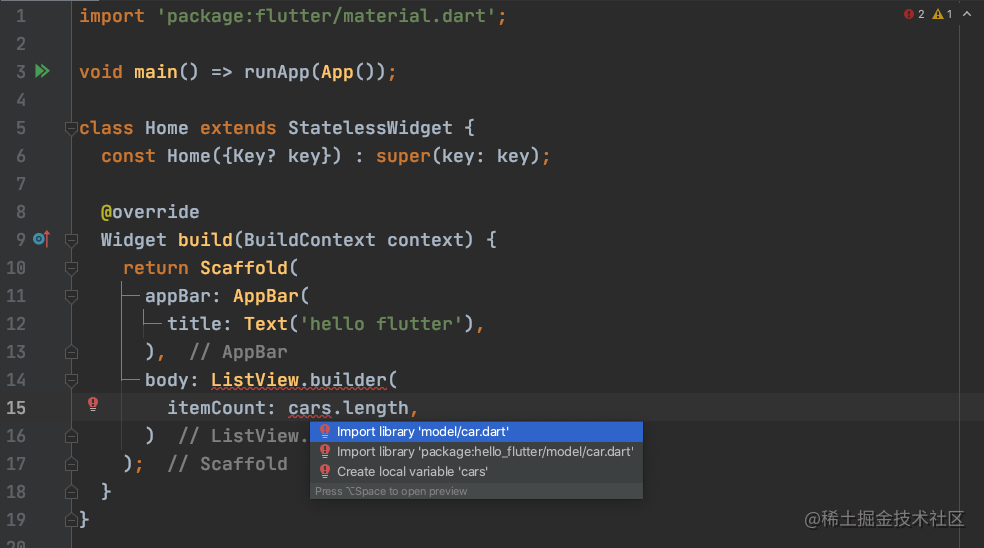Click line number 15 in the gutter
The height and width of the screenshot is (548, 984).
click(16, 408)
